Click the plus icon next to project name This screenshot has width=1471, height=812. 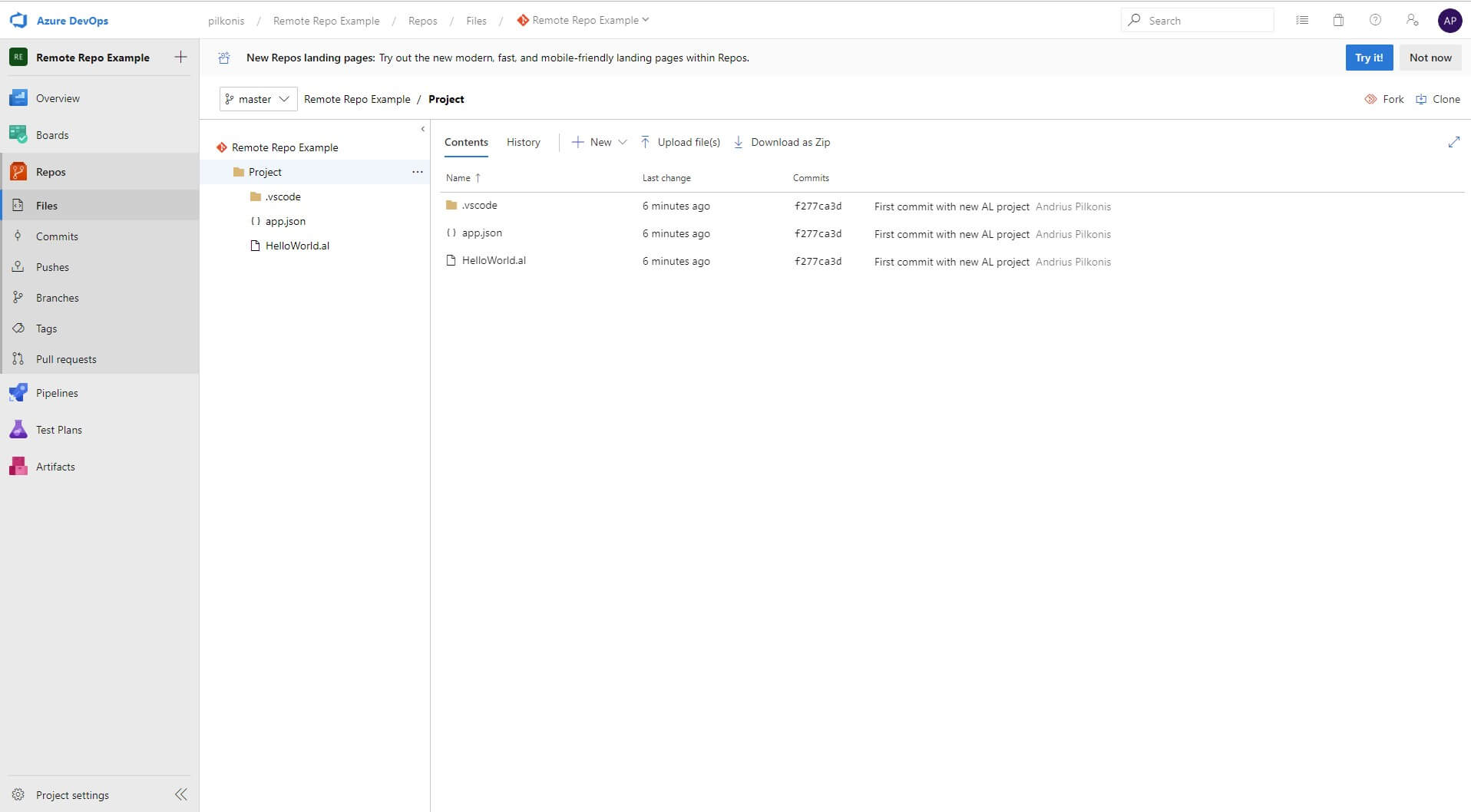point(180,57)
